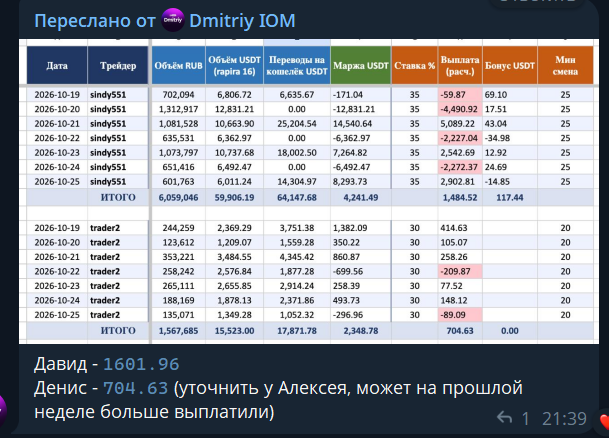This screenshot has width=609, height=438.
Task: Click the 69.10 bonus cell
Action: [510, 95]
